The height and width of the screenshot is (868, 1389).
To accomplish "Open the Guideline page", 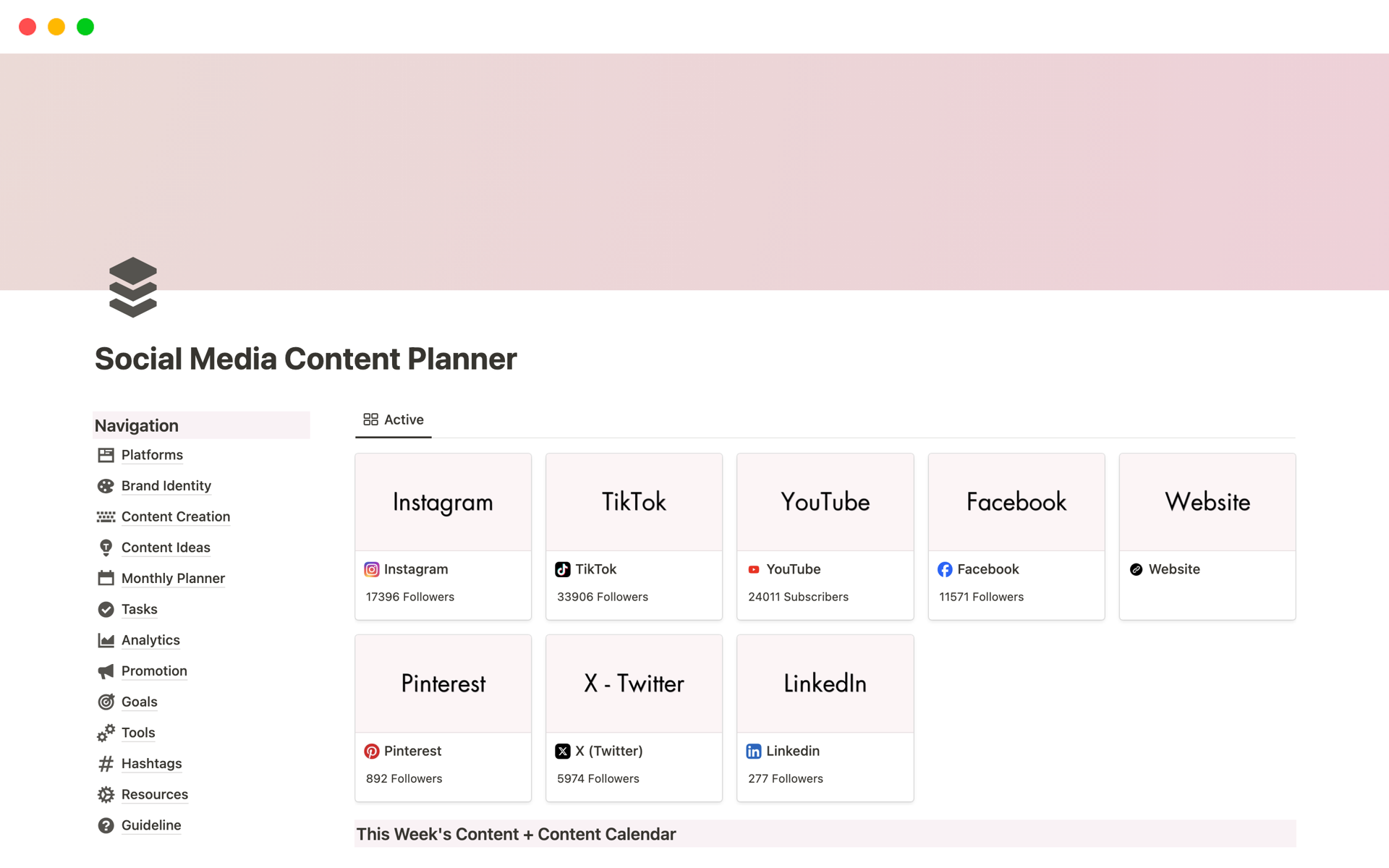I will 151,825.
